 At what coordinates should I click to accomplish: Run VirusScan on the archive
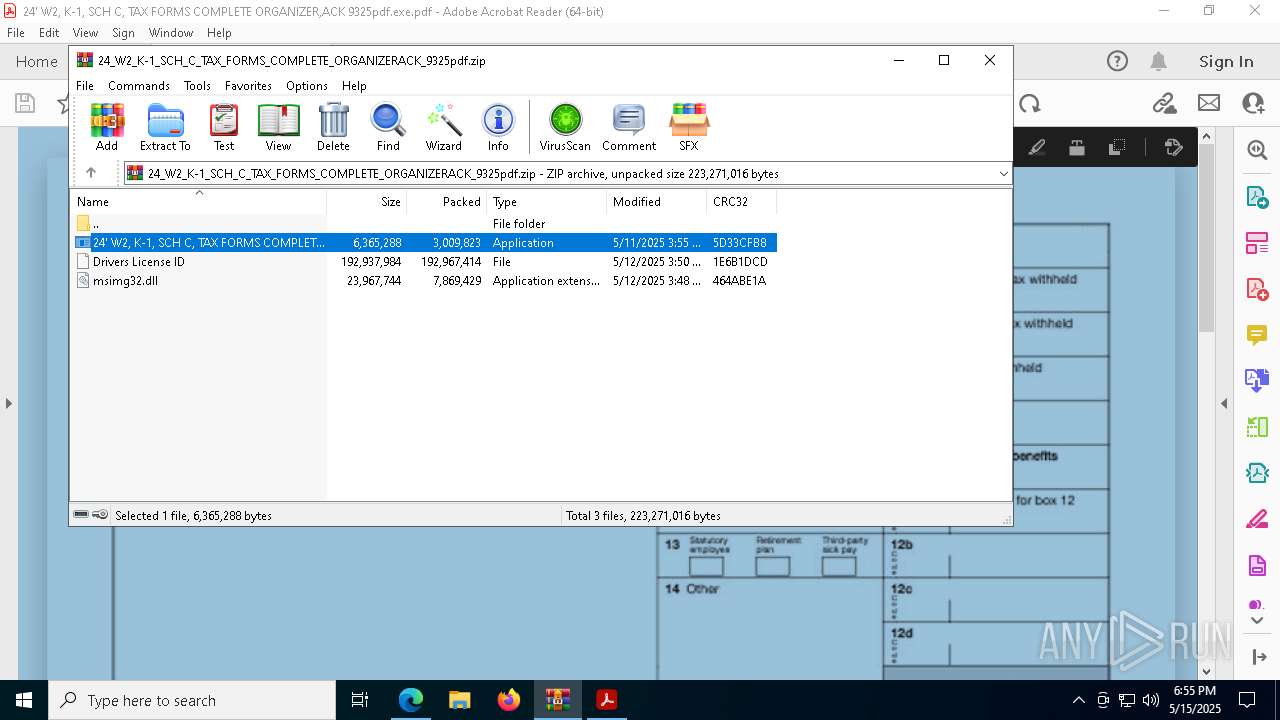pyautogui.click(x=565, y=127)
